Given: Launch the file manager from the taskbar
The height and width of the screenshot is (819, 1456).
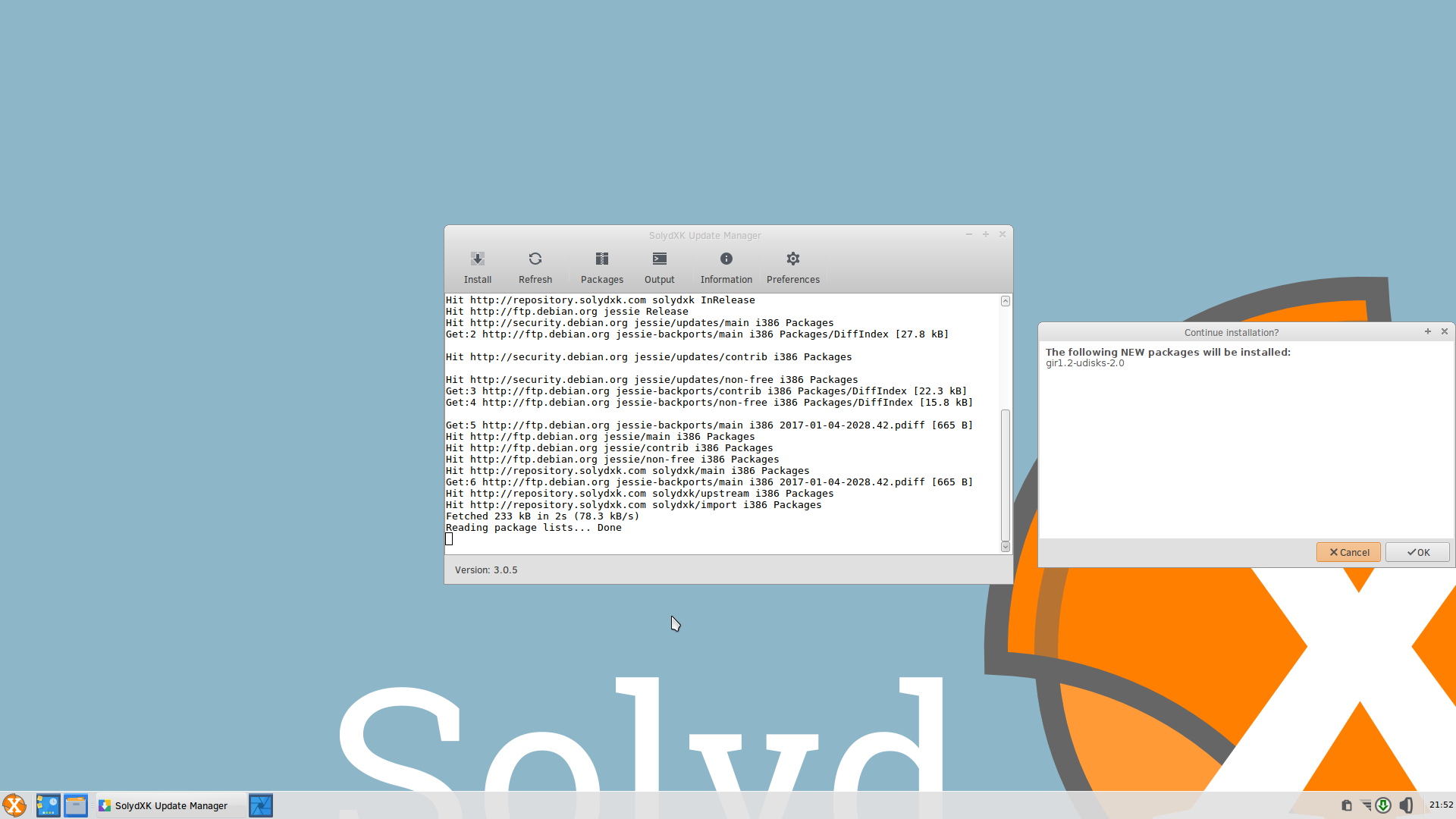Looking at the screenshot, I should [x=76, y=805].
